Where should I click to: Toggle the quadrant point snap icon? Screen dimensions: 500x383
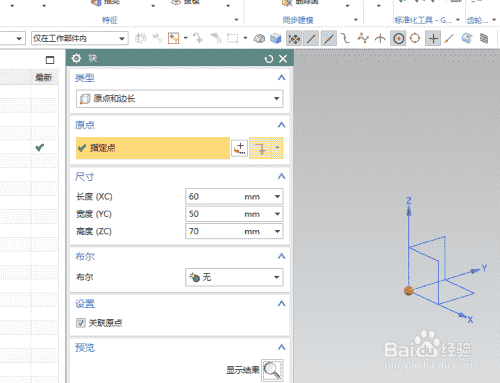(415, 39)
